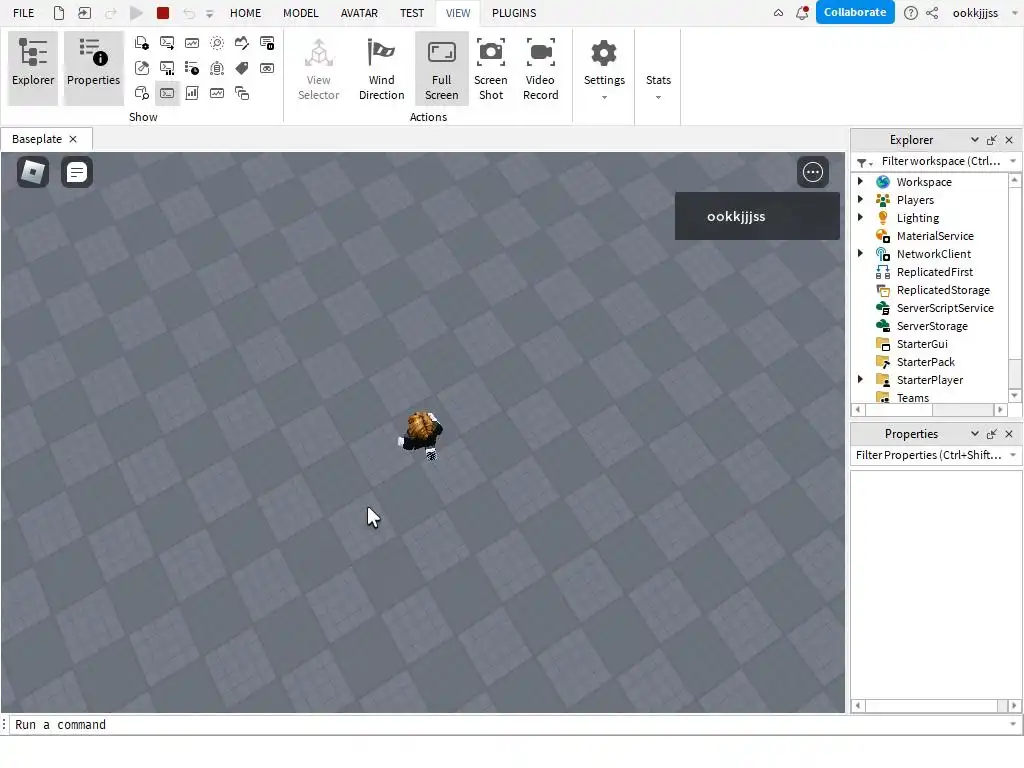This screenshot has width=1024, height=768.
Task: Click the stacked windows icon in Show
Action: (x=242, y=93)
